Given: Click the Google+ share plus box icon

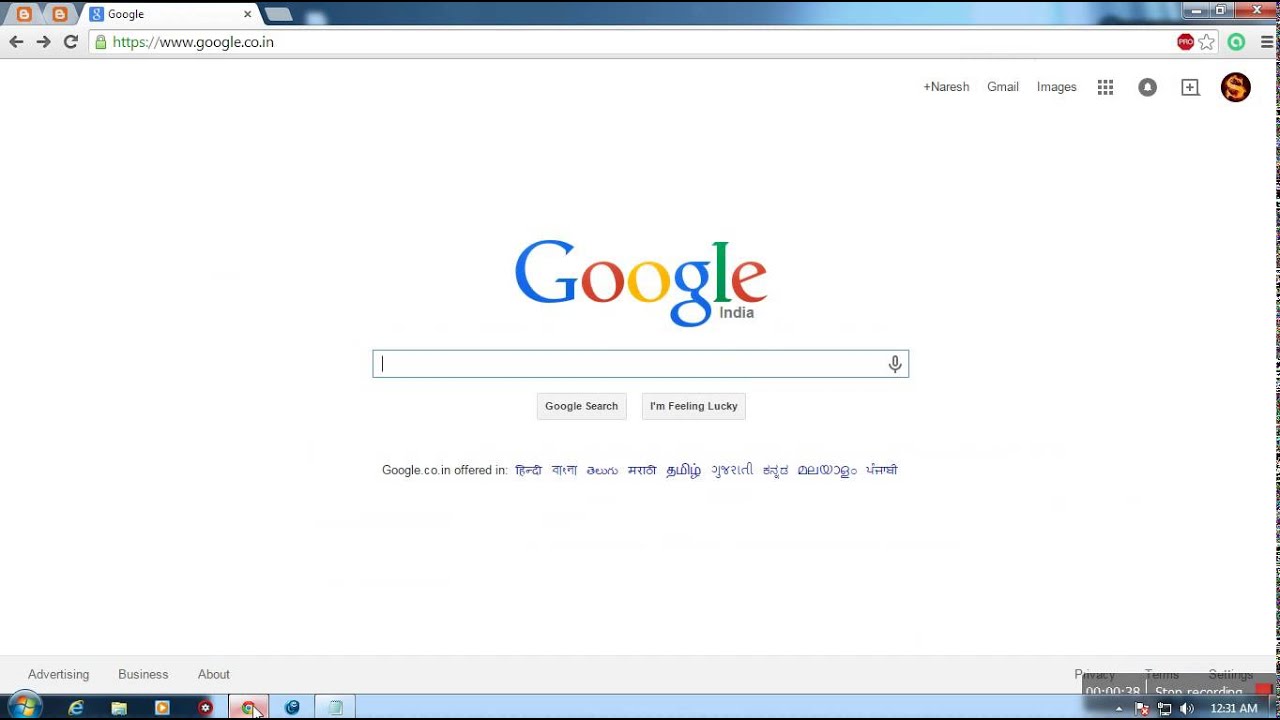Looking at the screenshot, I should (x=1190, y=87).
